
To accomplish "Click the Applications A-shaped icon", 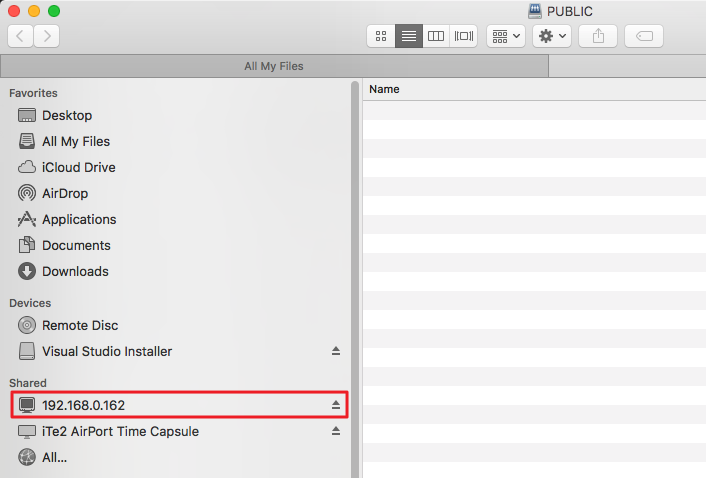I will tap(27, 219).
